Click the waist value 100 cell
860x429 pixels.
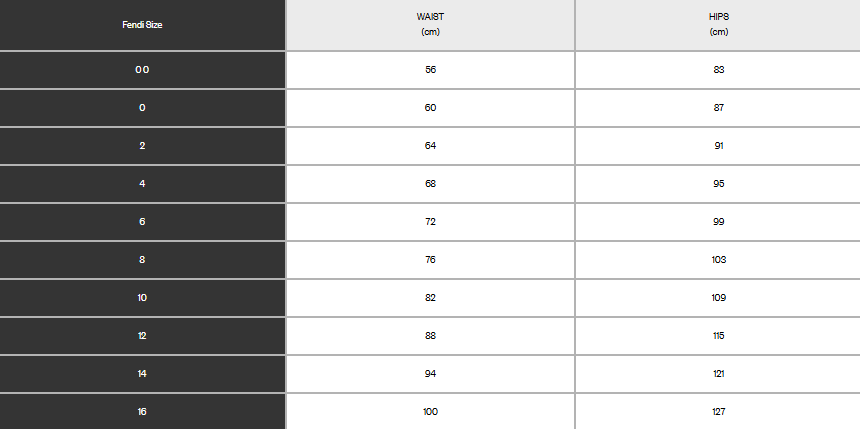[x=430, y=411]
